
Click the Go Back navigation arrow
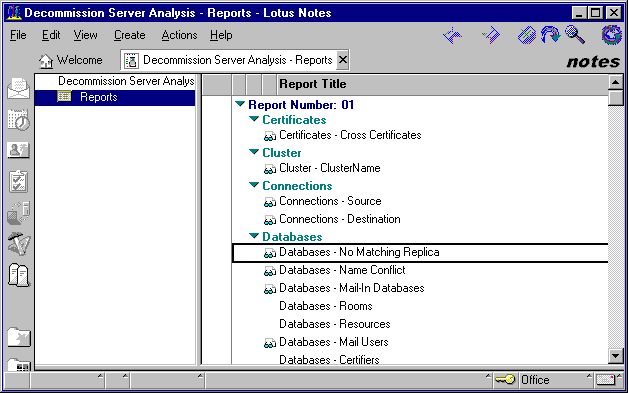click(x=453, y=35)
